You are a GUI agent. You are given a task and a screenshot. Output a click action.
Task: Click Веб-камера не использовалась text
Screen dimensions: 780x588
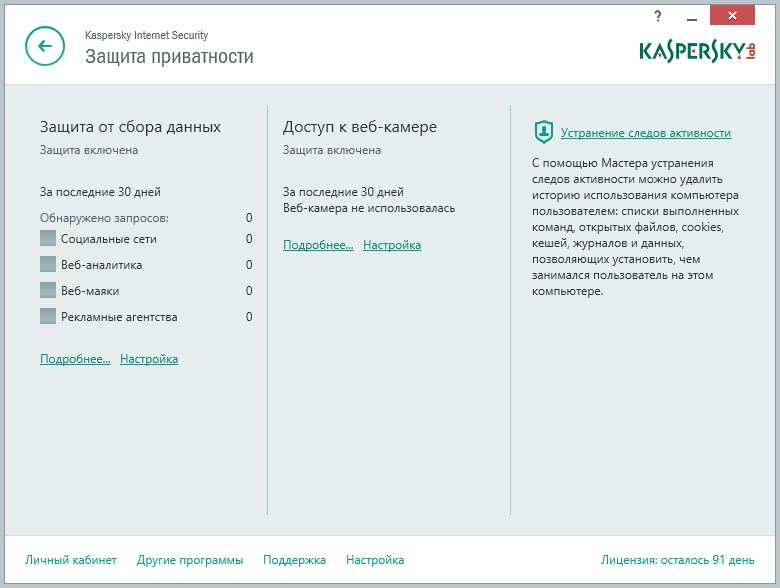(x=369, y=208)
